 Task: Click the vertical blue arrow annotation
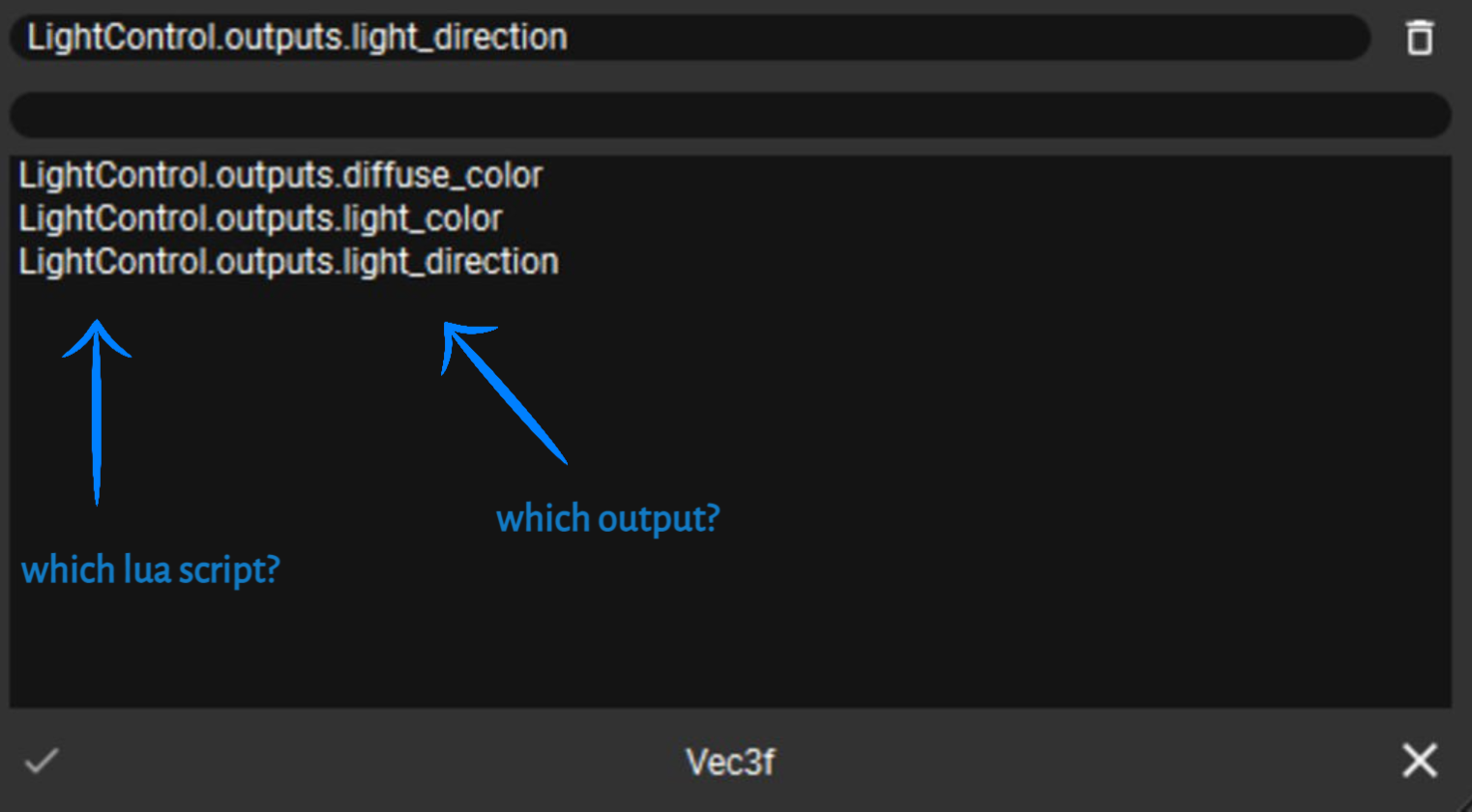click(x=97, y=425)
